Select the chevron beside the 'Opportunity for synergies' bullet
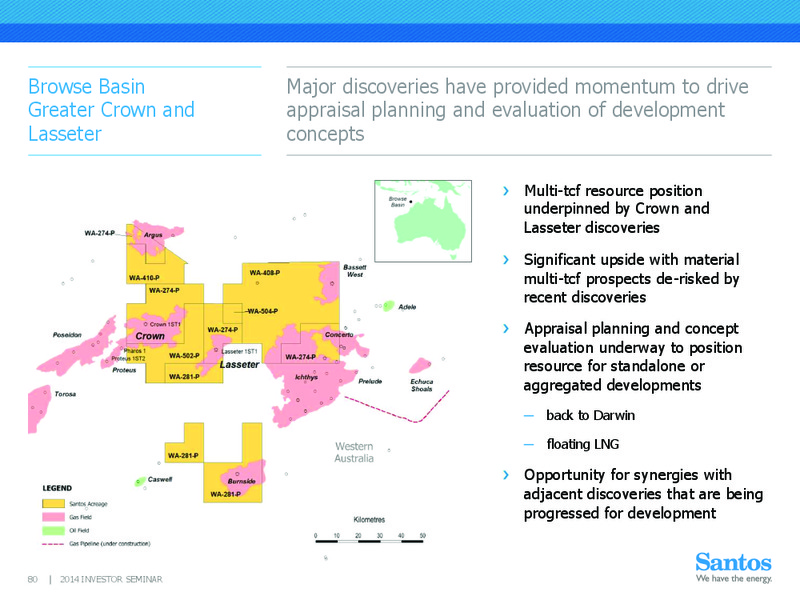 point(506,475)
